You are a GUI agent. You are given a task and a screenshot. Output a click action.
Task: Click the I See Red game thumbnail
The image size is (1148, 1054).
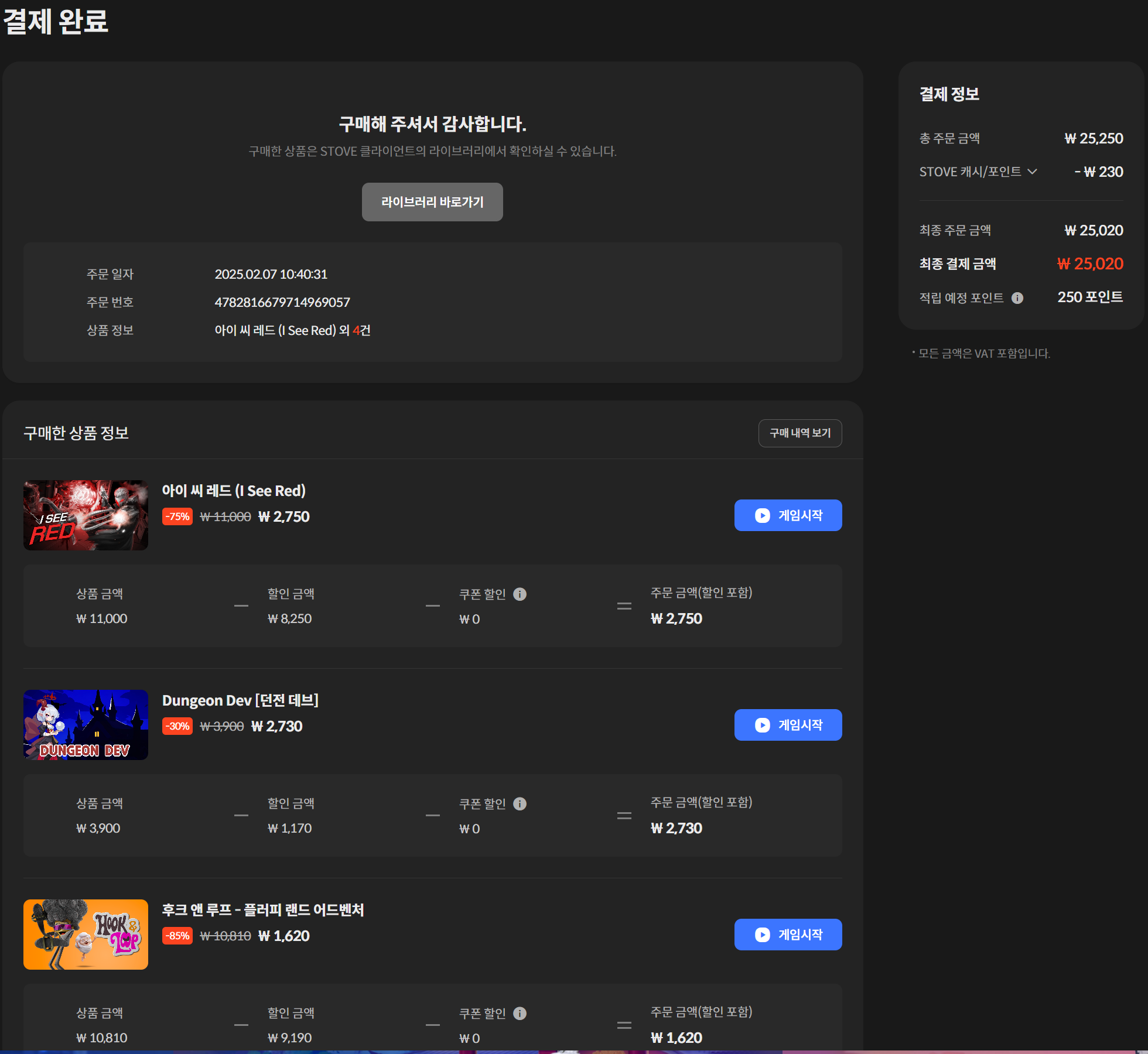86,515
